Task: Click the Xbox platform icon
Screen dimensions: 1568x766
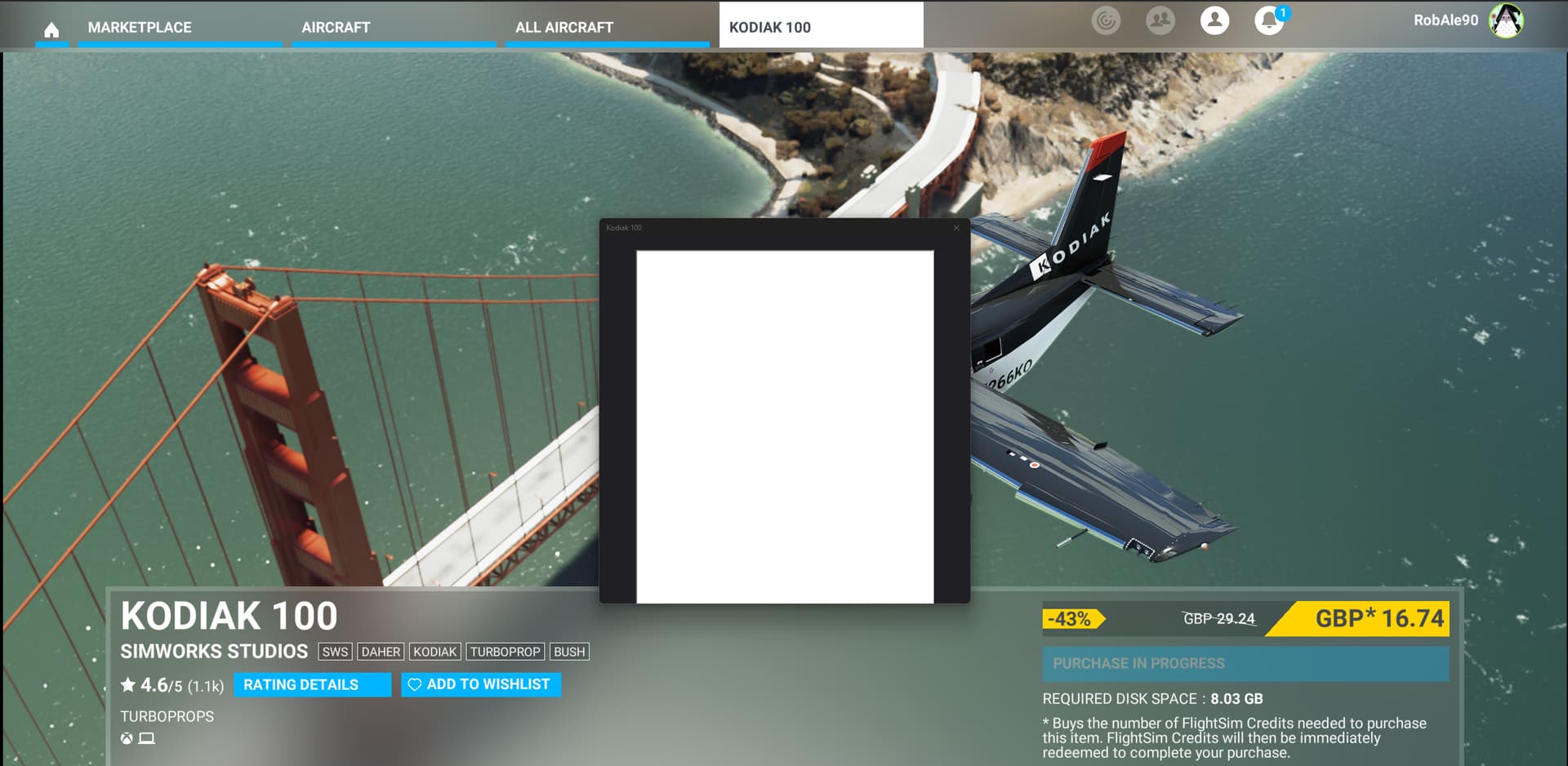Action: (127, 738)
